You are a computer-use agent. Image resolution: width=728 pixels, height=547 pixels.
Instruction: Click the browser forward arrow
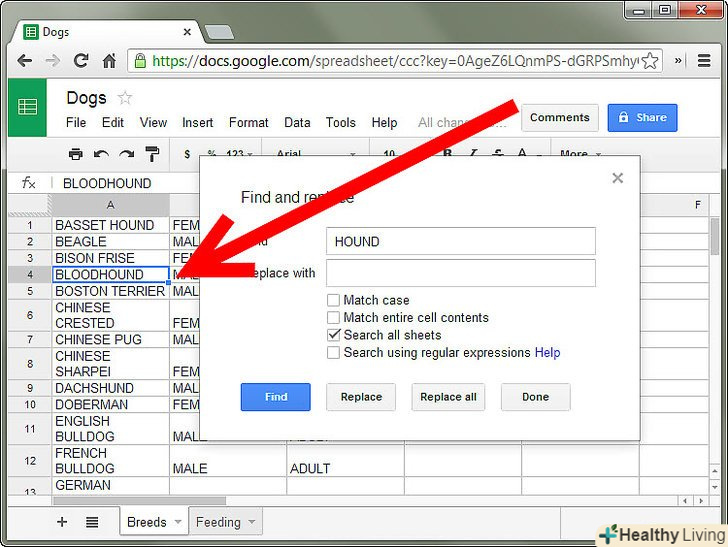[x=52, y=61]
